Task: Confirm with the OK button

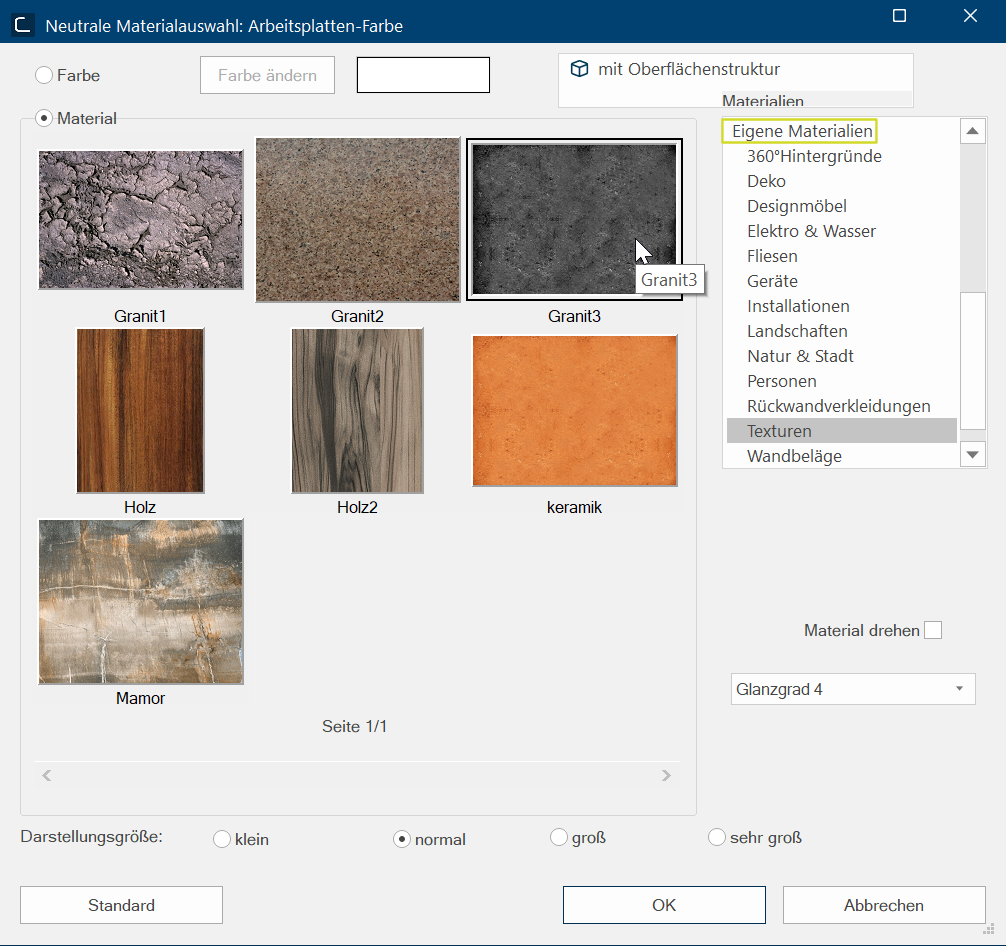Action: 664,905
